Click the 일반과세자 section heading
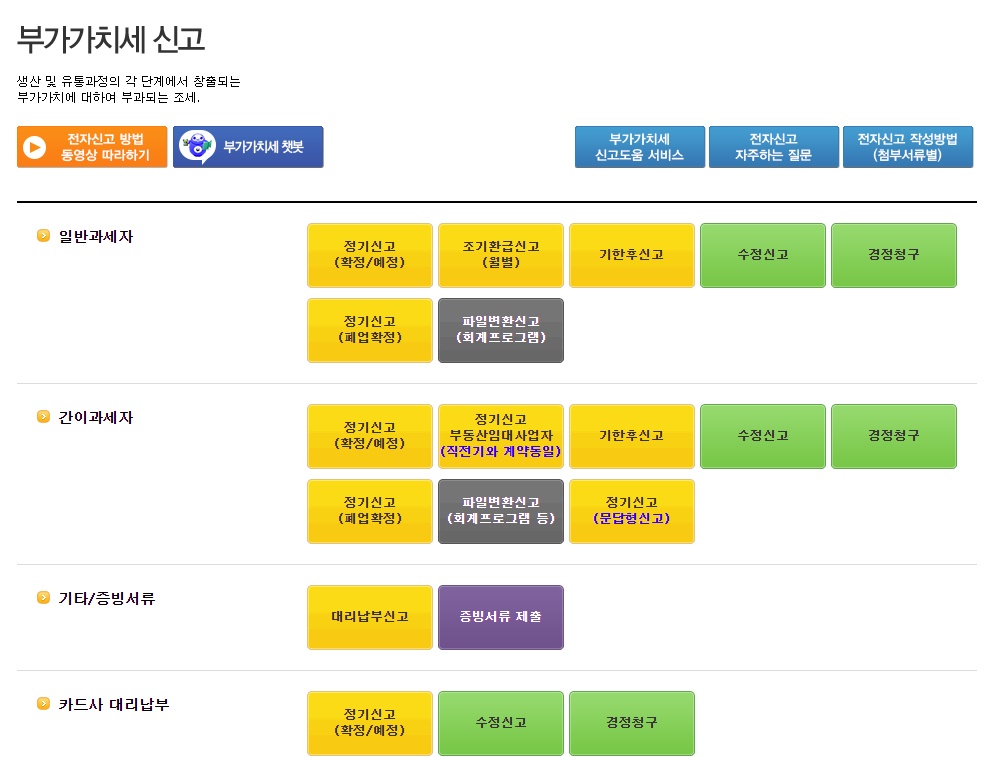 pyautogui.click(x=96, y=236)
